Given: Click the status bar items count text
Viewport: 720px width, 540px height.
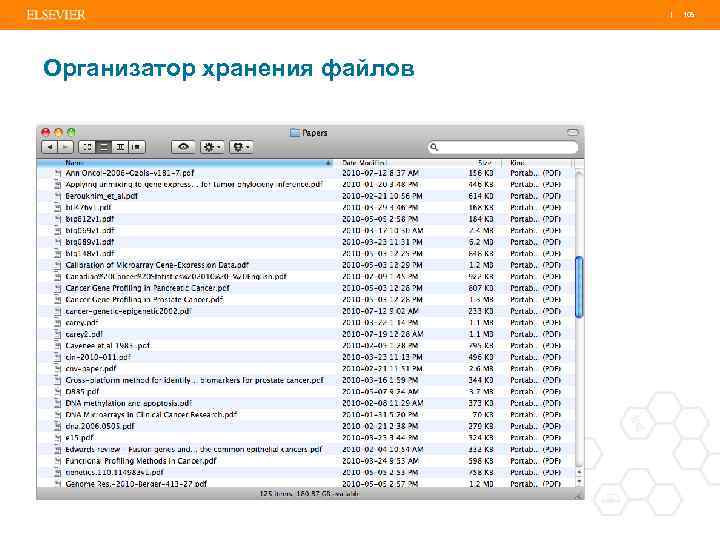Looking at the screenshot, I should tap(309, 494).
